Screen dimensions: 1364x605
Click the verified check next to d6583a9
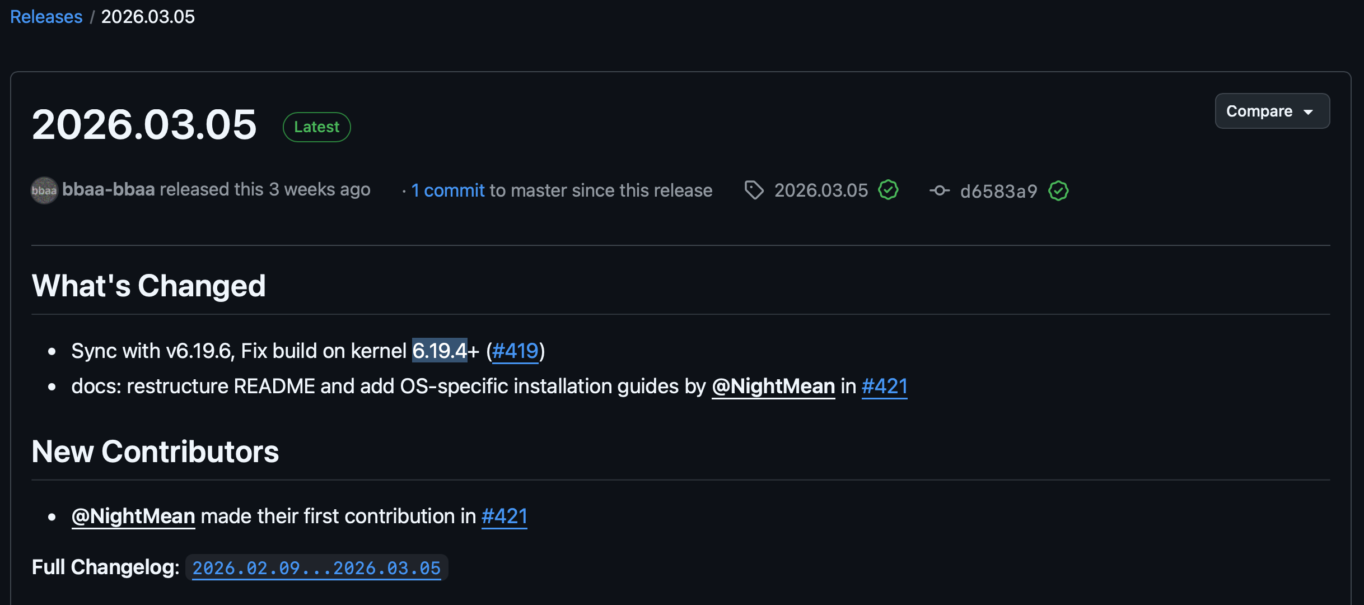pos(1058,190)
